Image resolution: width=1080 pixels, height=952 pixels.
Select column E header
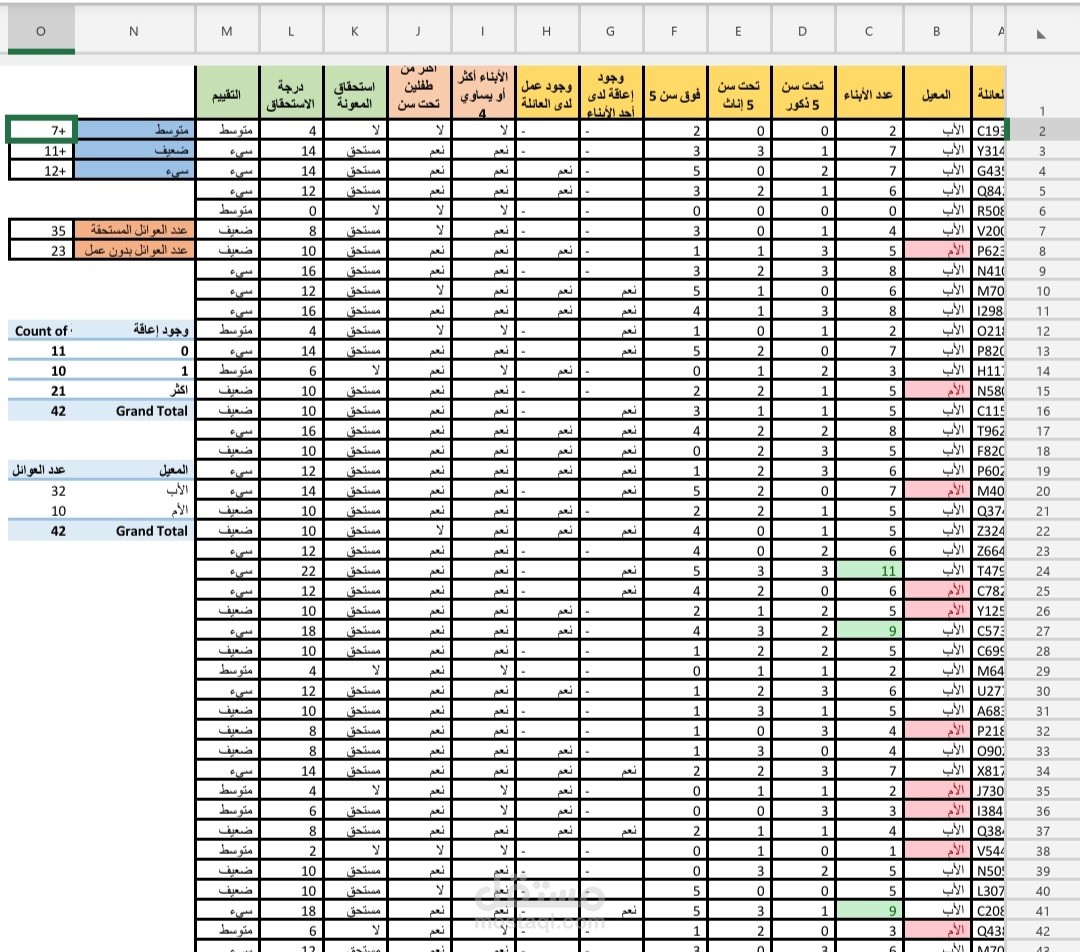tap(738, 31)
